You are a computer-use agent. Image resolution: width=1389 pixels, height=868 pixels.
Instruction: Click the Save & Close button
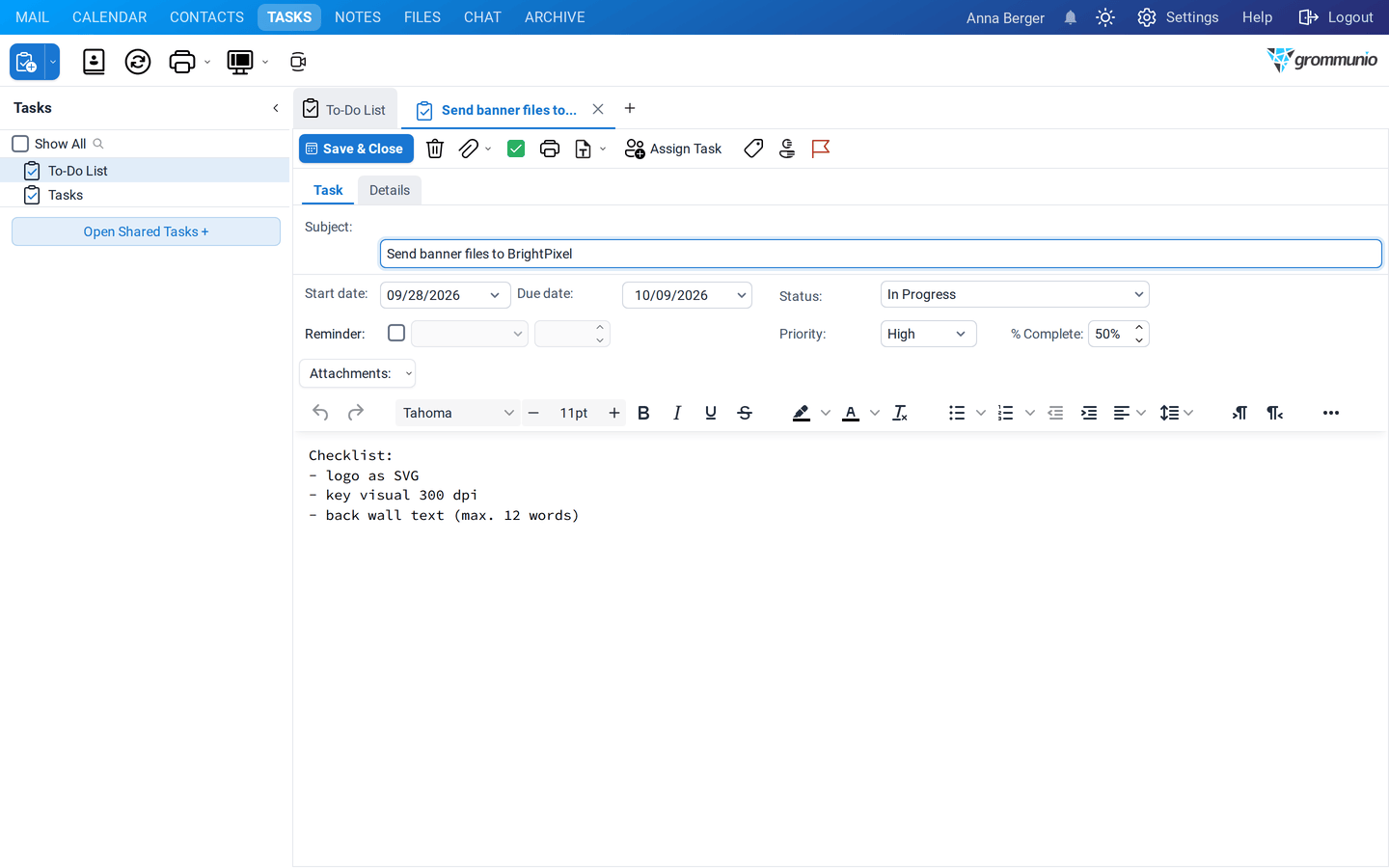click(x=356, y=149)
